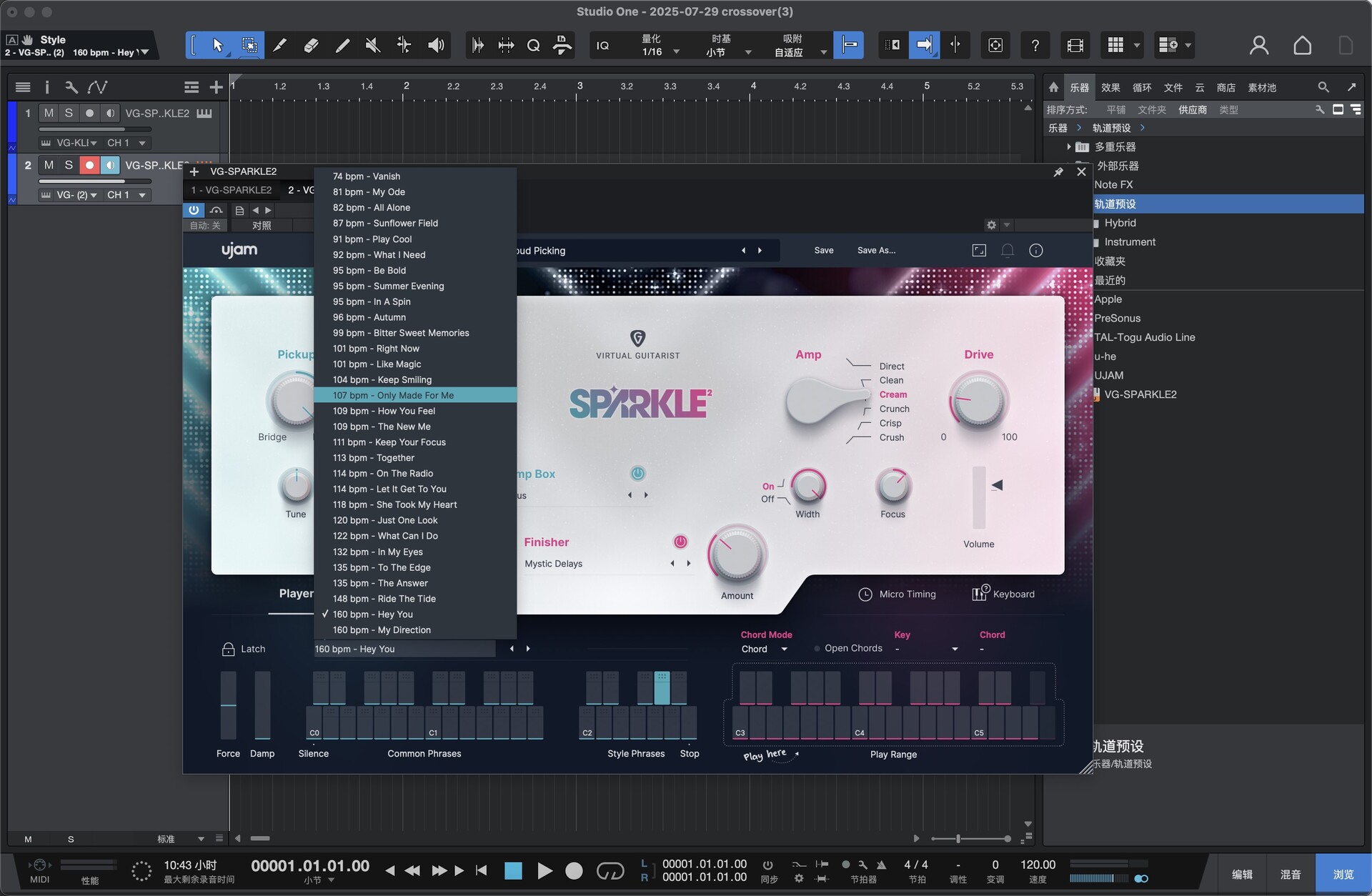Image resolution: width=1372 pixels, height=896 pixels.
Task: Select 107 bpm - Only Made For Me
Action: (415, 395)
